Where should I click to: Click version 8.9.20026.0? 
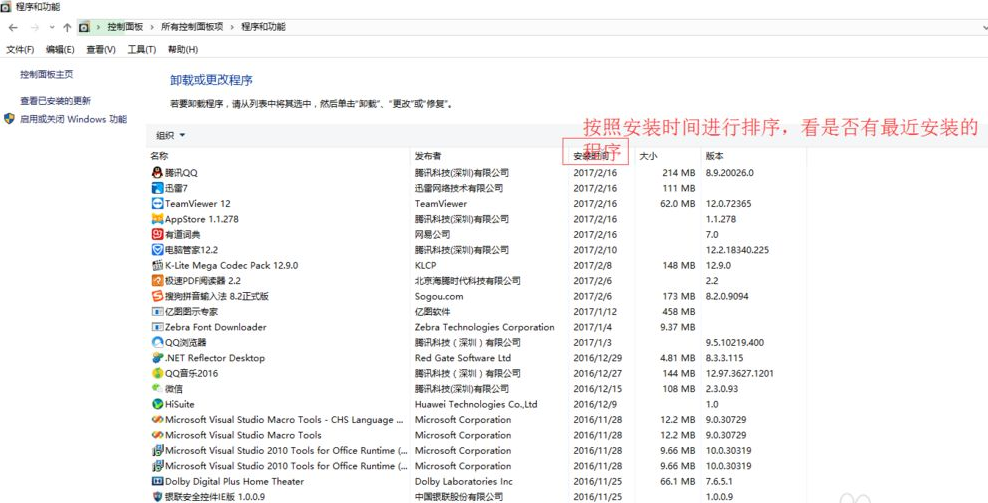pyautogui.click(x=730, y=173)
